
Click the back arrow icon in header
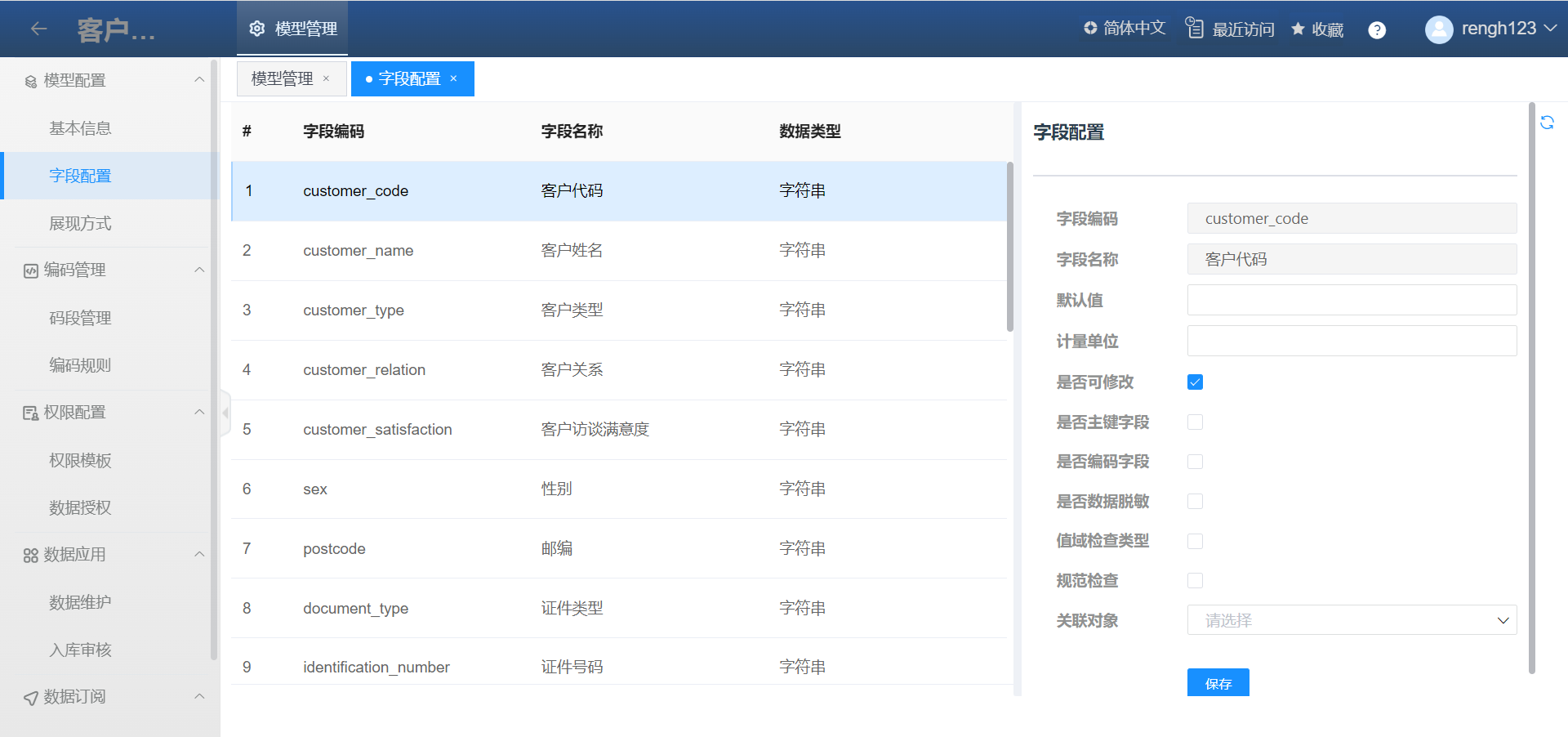(38, 29)
